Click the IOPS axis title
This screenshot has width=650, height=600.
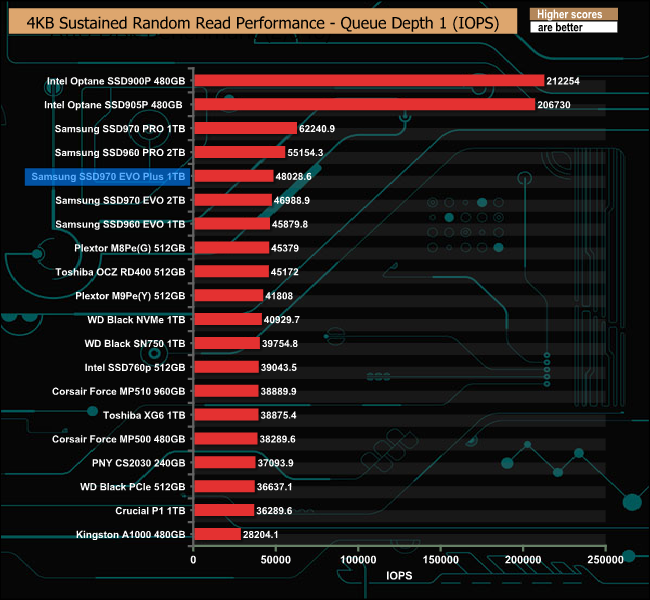399,576
